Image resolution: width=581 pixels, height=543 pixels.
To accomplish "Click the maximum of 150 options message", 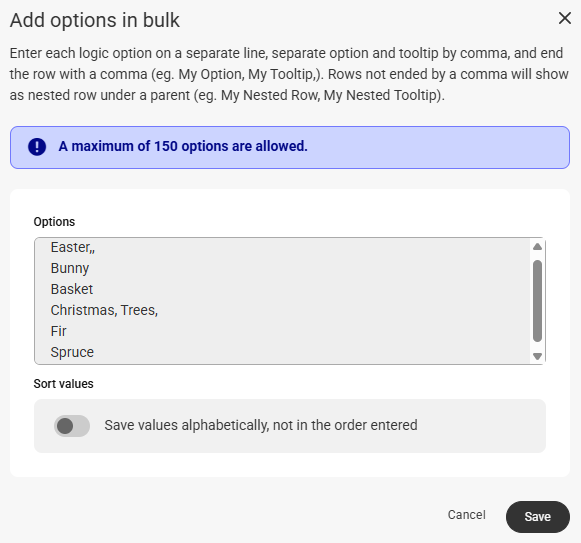I will 183,146.
